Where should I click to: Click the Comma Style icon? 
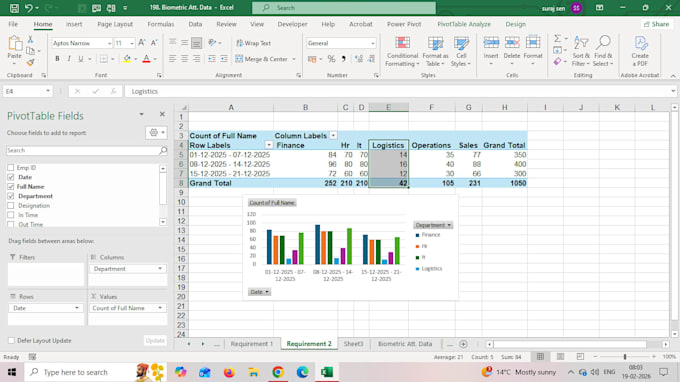pyautogui.click(x=343, y=59)
